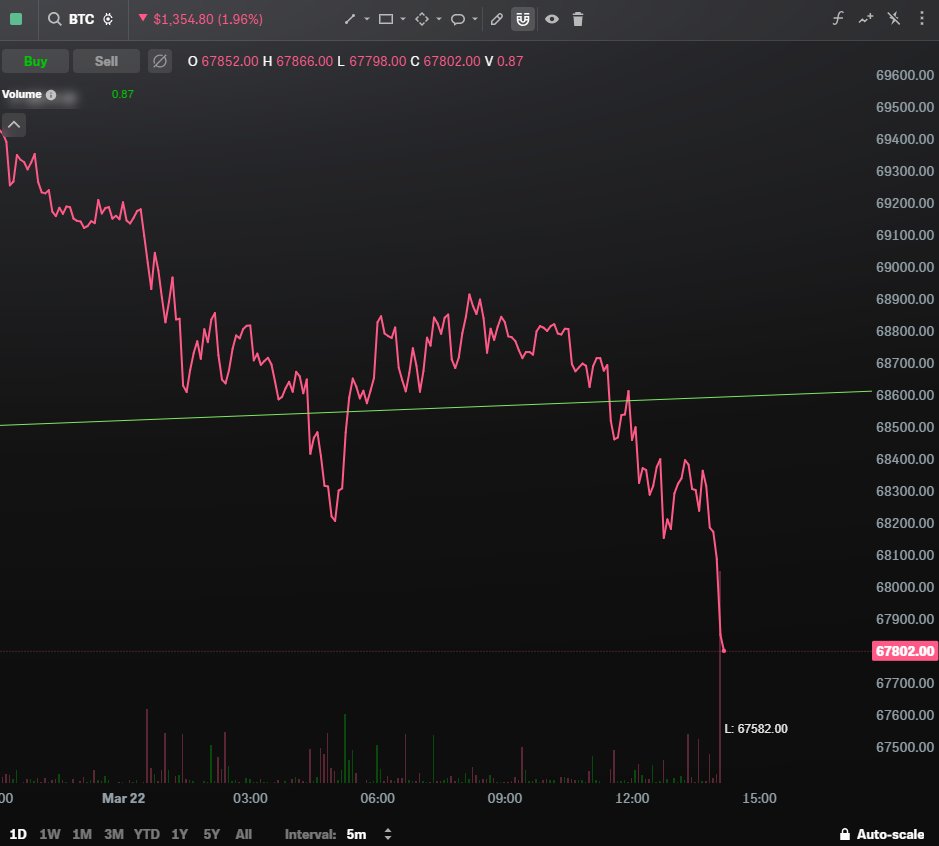
Task: Toggle the Auto-scale lock
Action: [x=882, y=834]
